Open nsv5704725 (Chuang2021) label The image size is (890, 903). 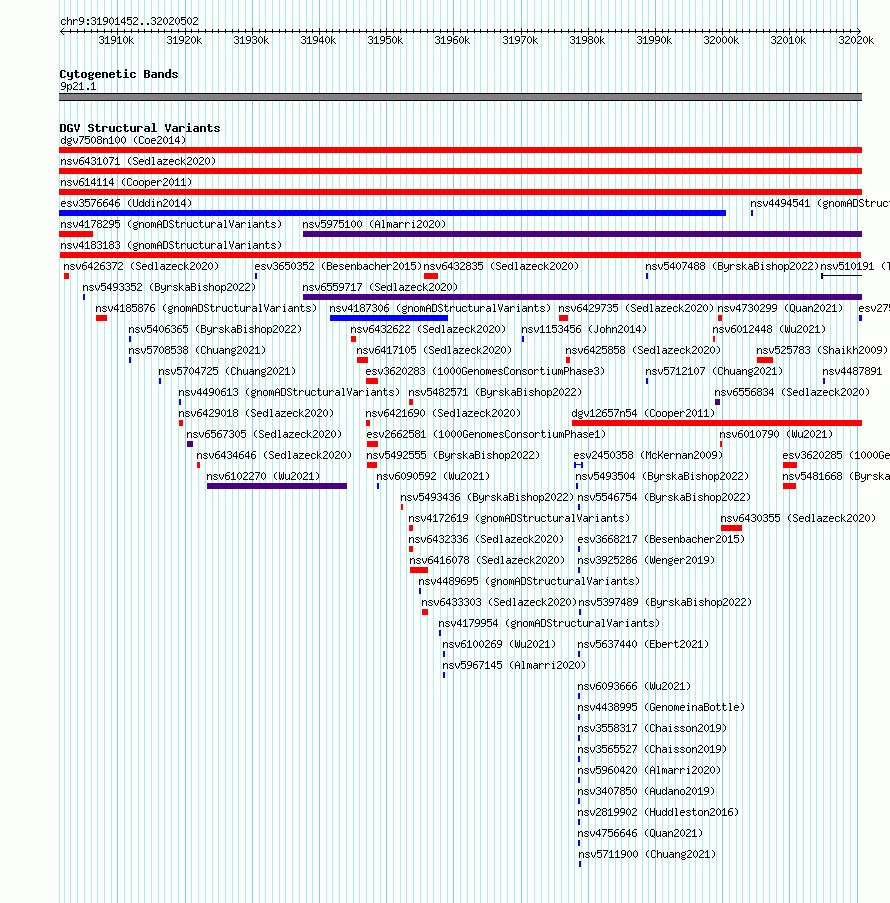click(x=227, y=371)
